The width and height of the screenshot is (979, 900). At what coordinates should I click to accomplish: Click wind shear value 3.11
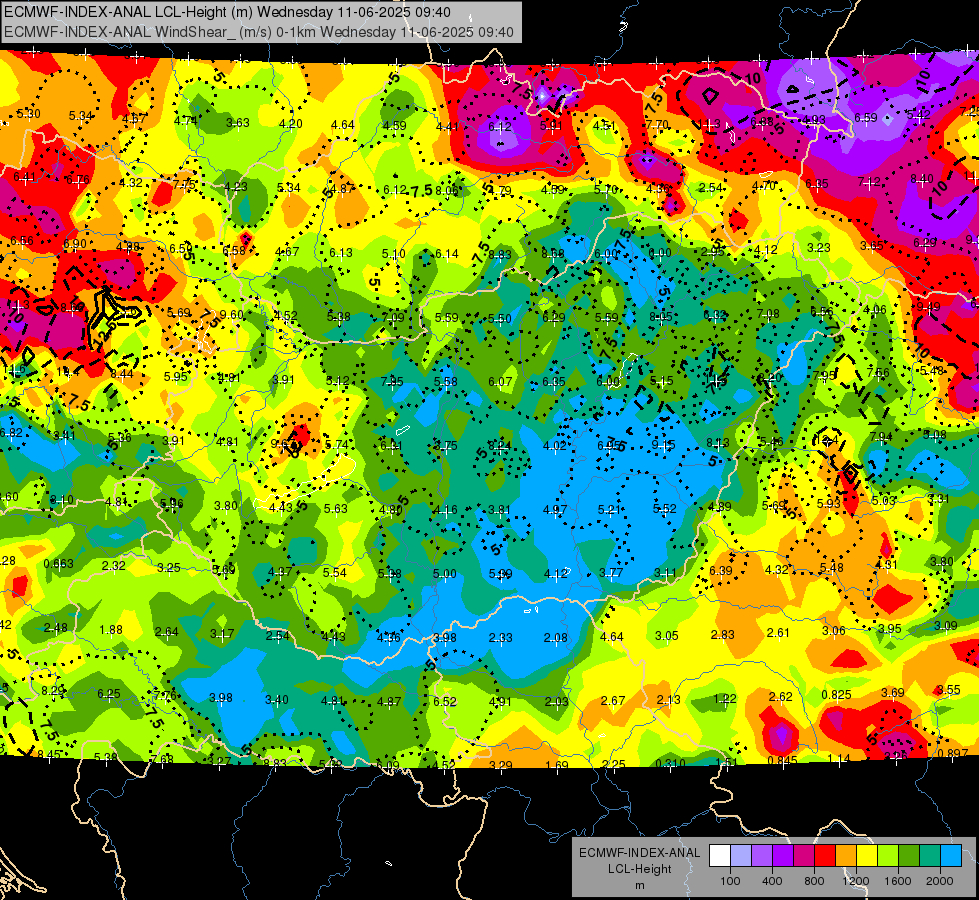(x=666, y=572)
